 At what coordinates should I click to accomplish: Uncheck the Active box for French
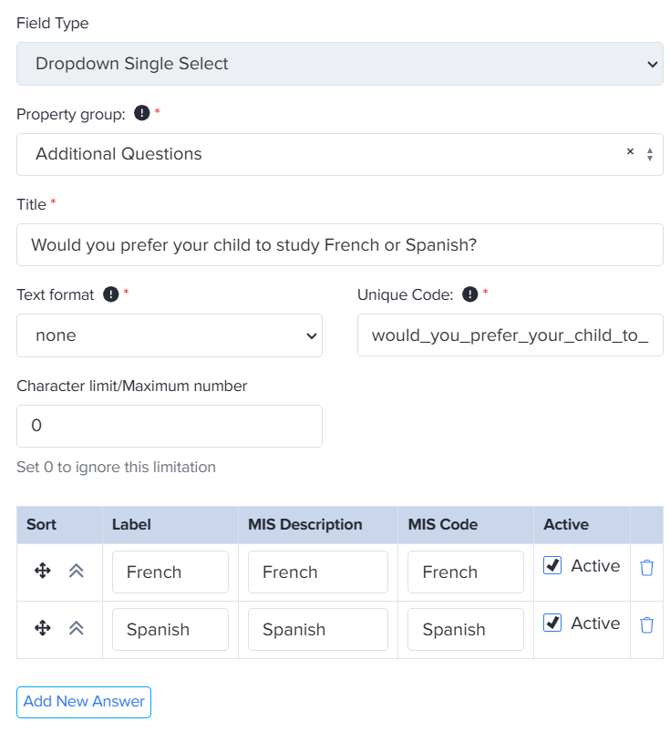point(552,566)
